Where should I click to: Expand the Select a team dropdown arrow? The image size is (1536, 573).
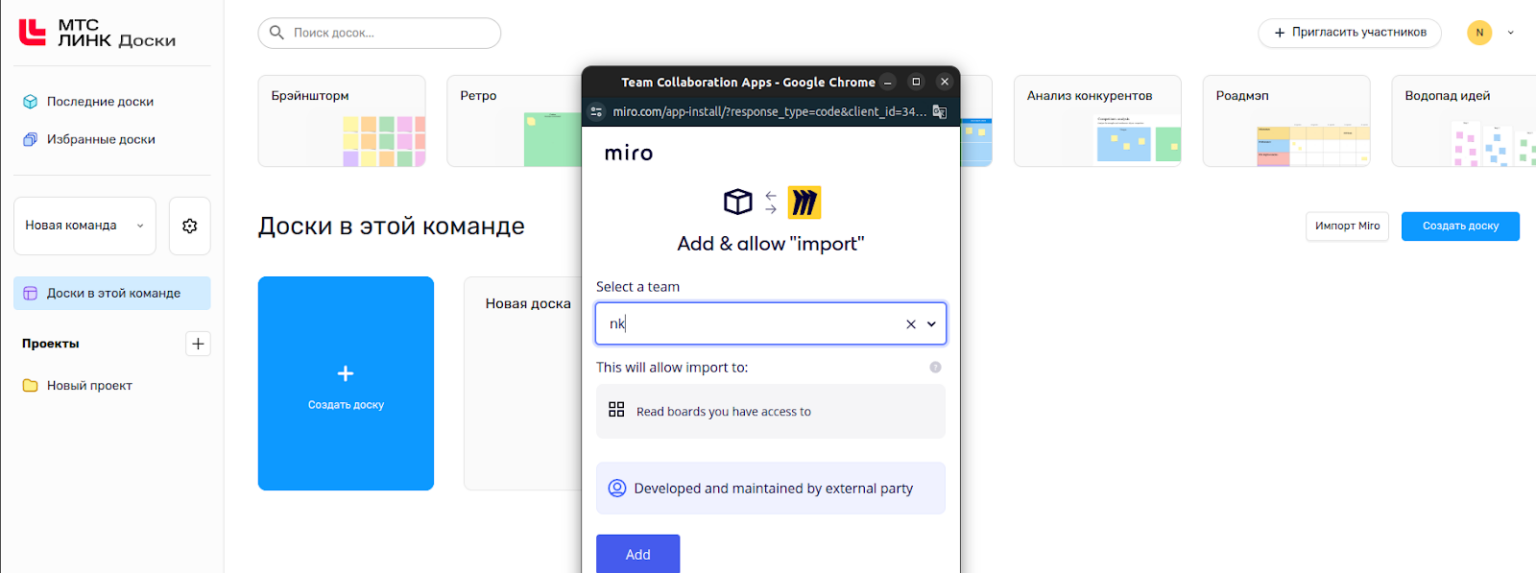[x=932, y=324]
